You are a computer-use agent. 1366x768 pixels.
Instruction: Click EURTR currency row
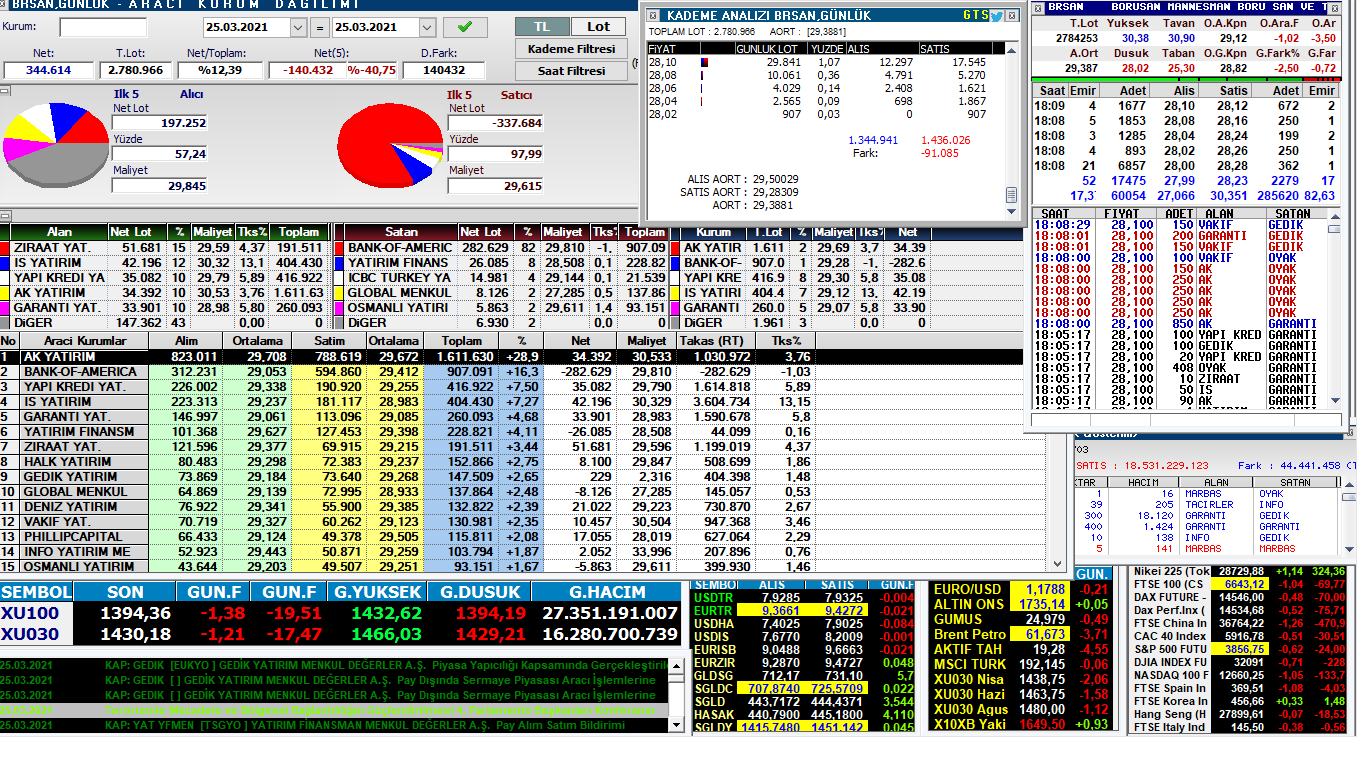click(804, 610)
